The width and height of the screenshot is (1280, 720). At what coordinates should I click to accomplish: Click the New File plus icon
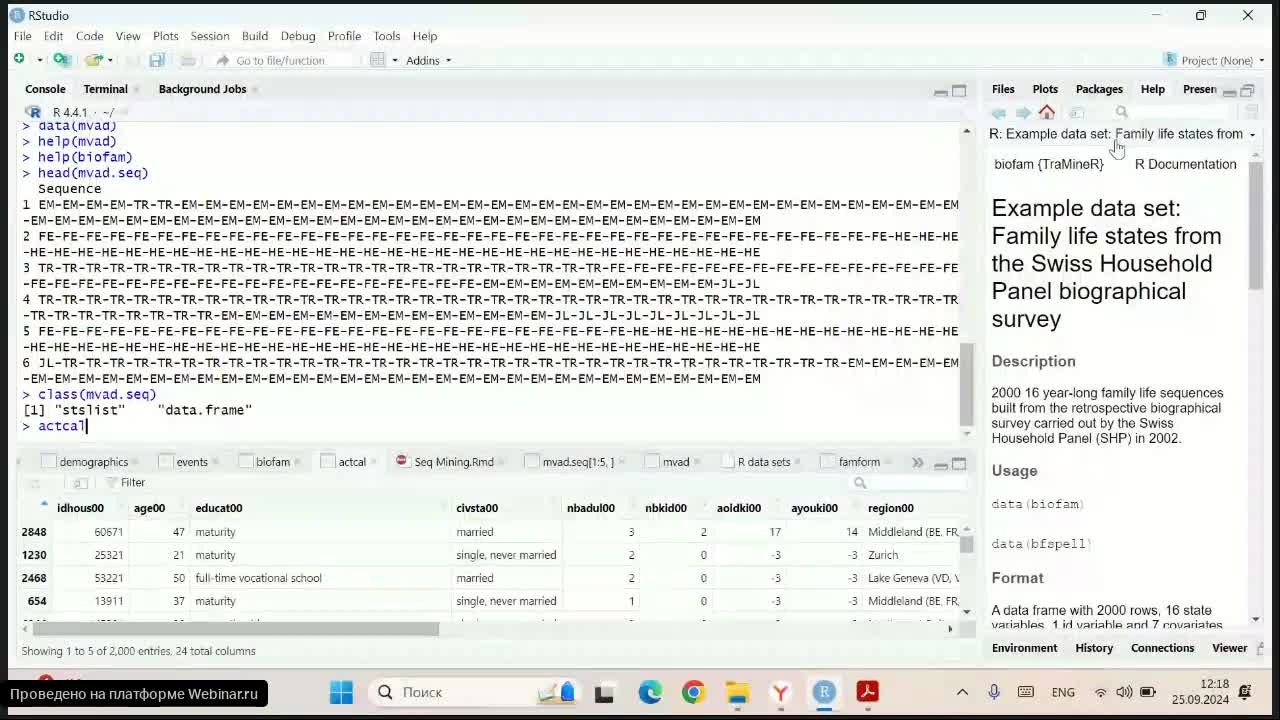point(19,60)
